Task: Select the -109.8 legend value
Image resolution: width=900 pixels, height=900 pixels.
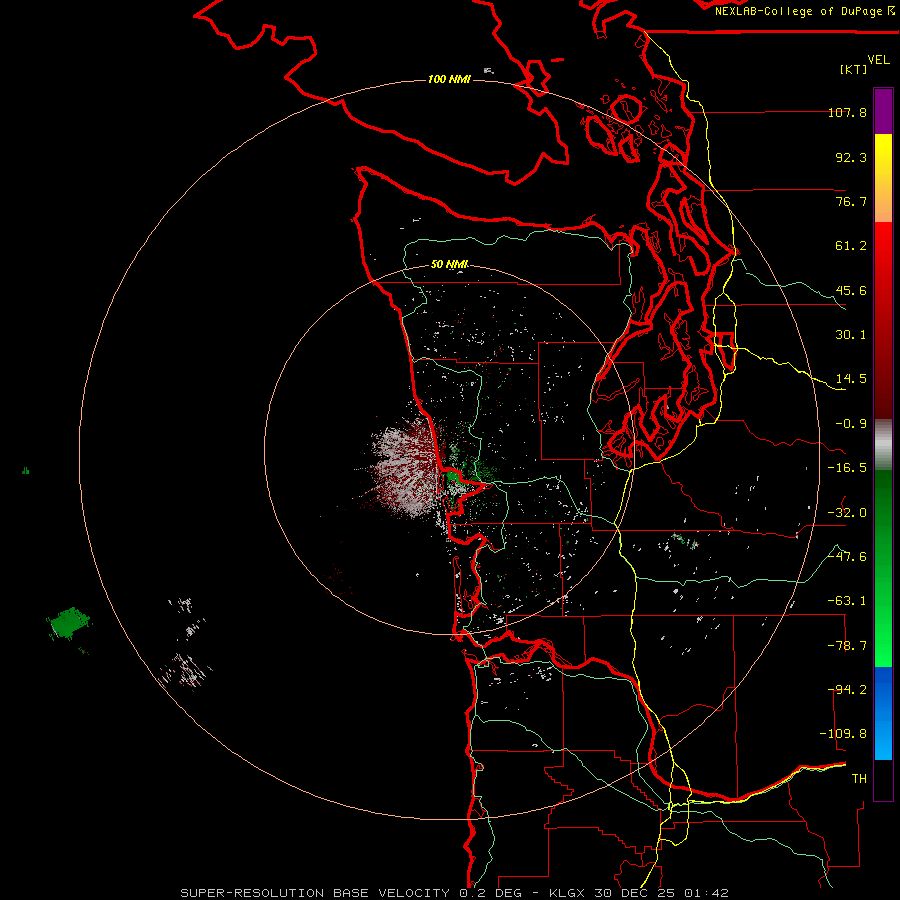Action: (x=843, y=734)
